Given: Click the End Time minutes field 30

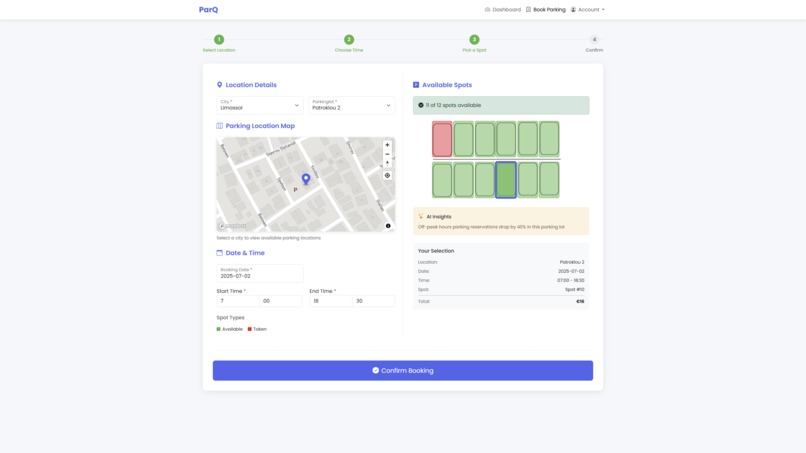Looking at the screenshot, I should [374, 301].
